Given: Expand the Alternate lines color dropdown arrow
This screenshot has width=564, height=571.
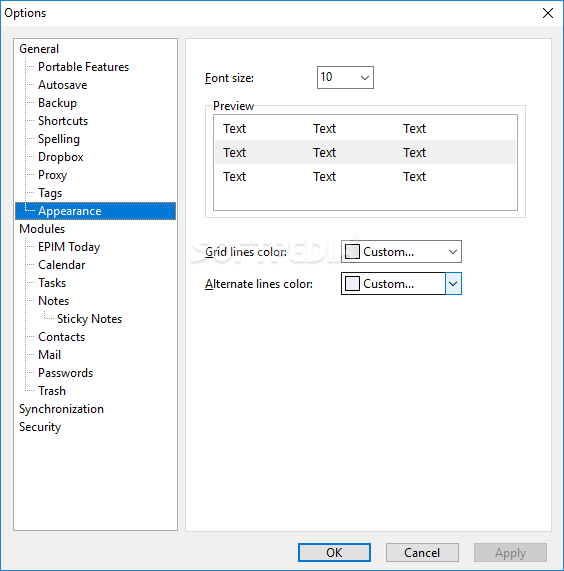Looking at the screenshot, I should [x=453, y=284].
